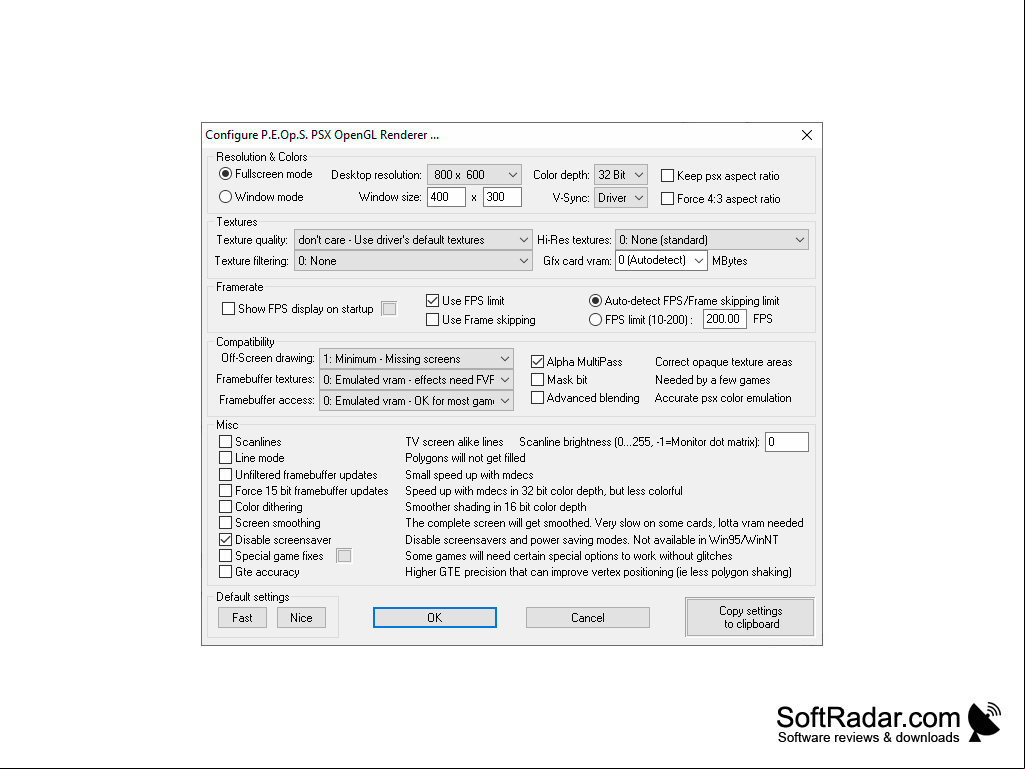Screen dimensions: 1025x769
Task: Confirm with the OK button
Action: (x=435, y=618)
